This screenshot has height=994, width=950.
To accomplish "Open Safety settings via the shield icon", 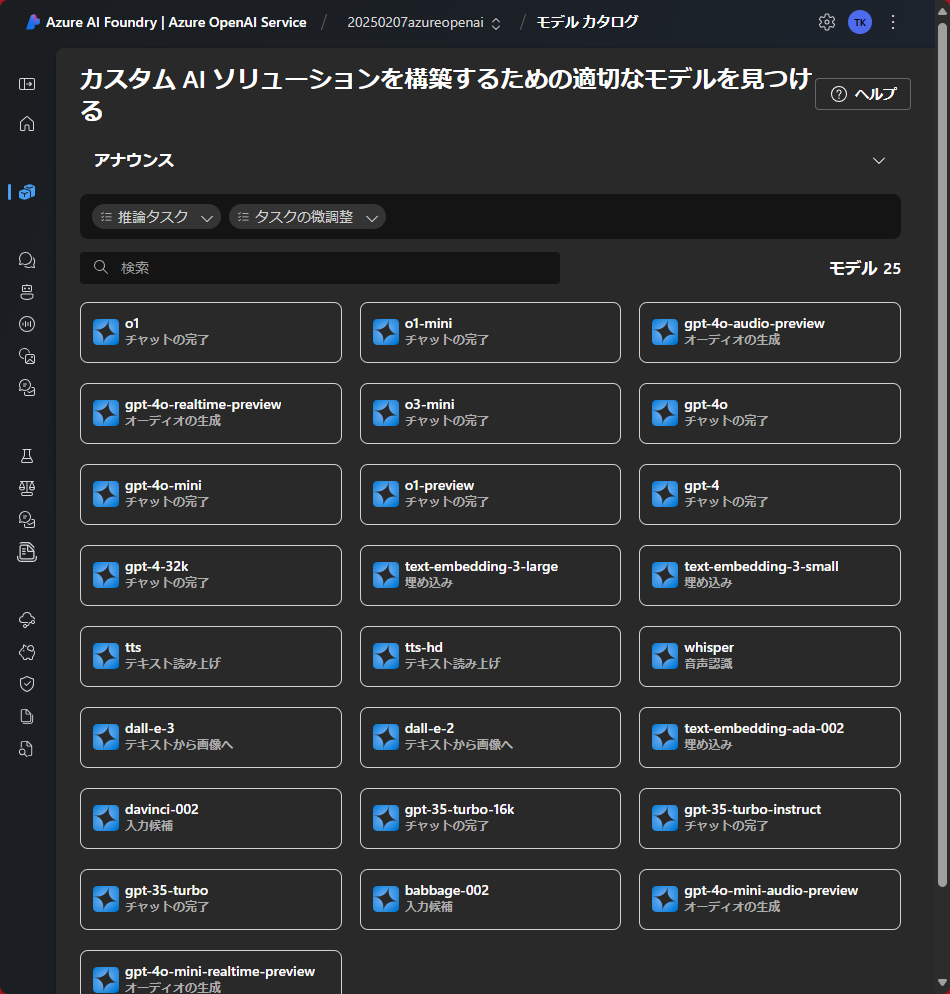I will 26,683.
